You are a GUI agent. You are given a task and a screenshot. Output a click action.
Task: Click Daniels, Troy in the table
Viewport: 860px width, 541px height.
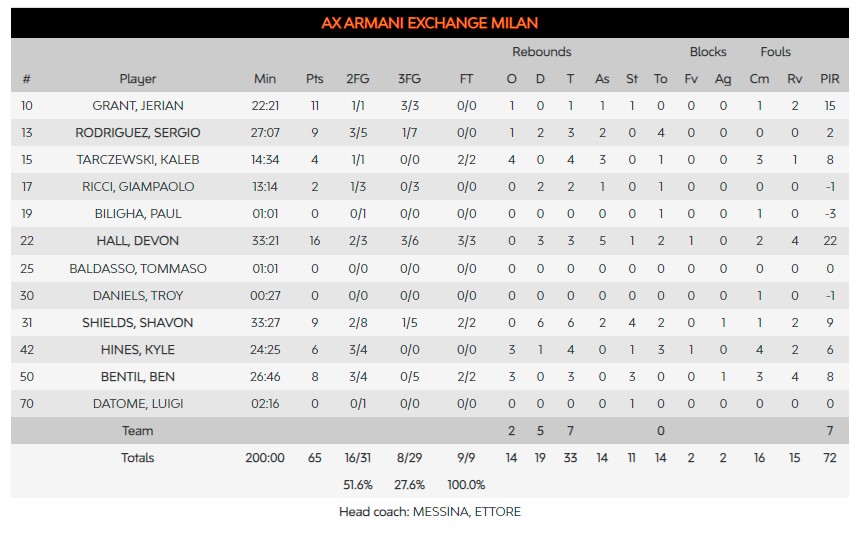[138, 295]
